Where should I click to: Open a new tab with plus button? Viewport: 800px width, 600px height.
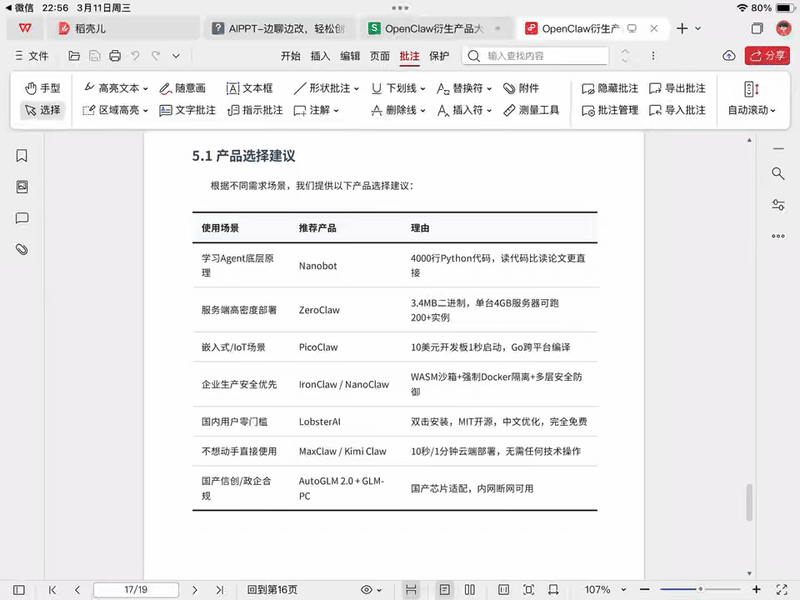tap(682, 28)
